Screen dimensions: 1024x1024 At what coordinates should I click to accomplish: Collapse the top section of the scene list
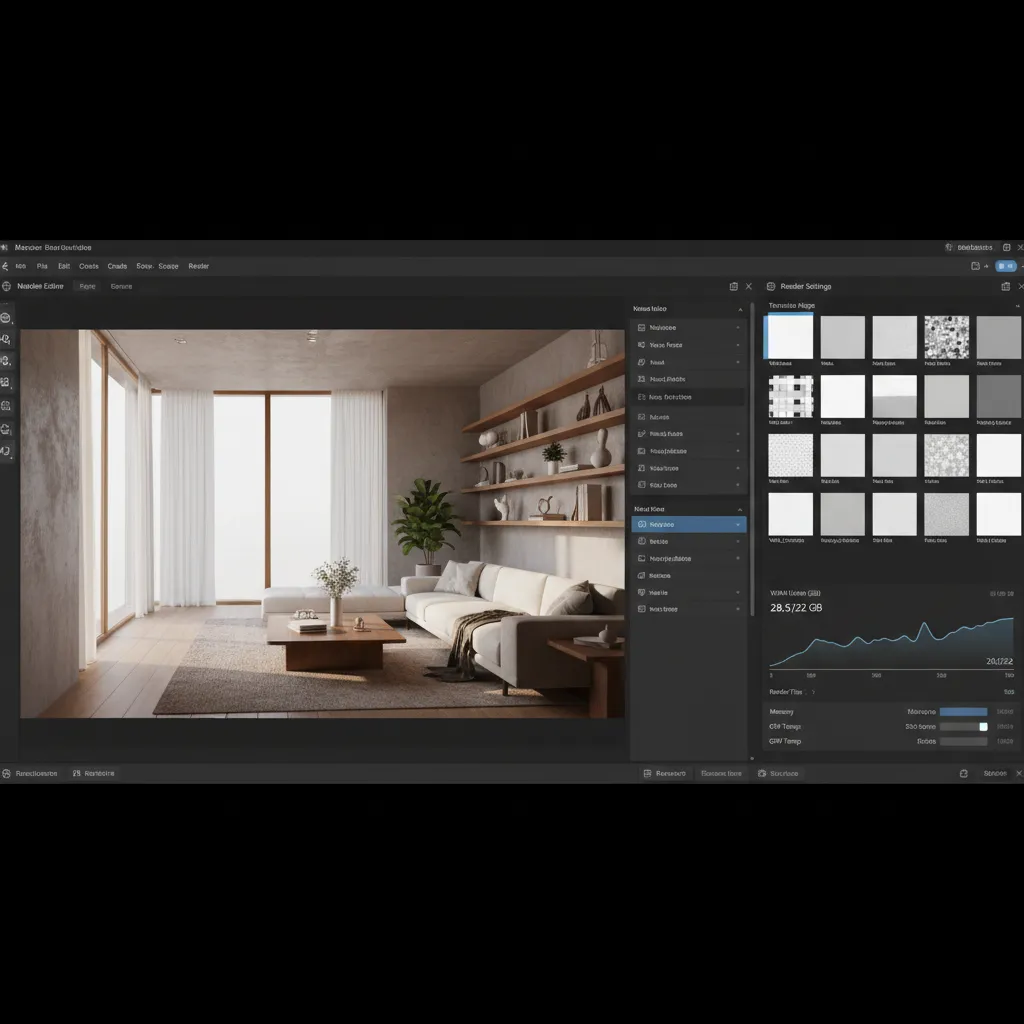coord(740,308)
